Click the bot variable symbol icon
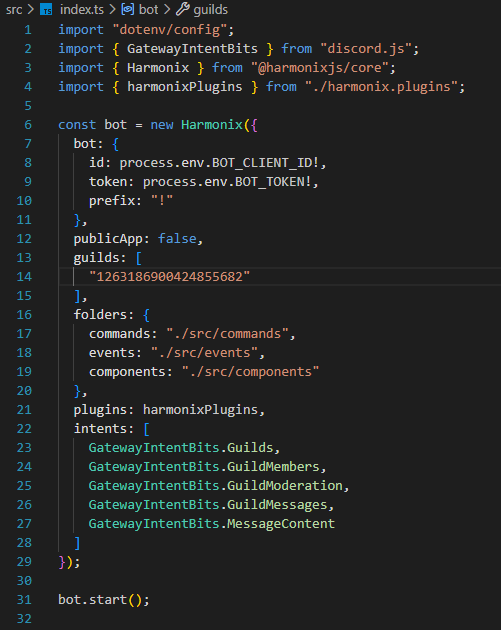This screenshot has height=630, width=501. [128, 9]
